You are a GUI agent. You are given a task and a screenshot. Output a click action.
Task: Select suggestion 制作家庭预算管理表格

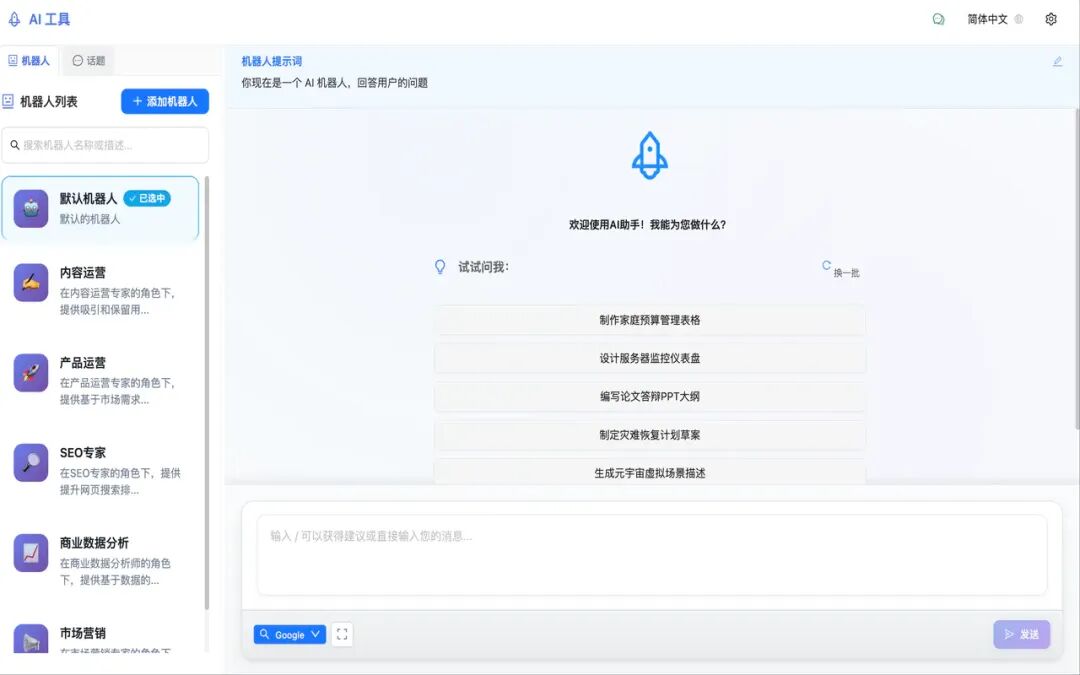pyautogui.click(x=650, y=320)
